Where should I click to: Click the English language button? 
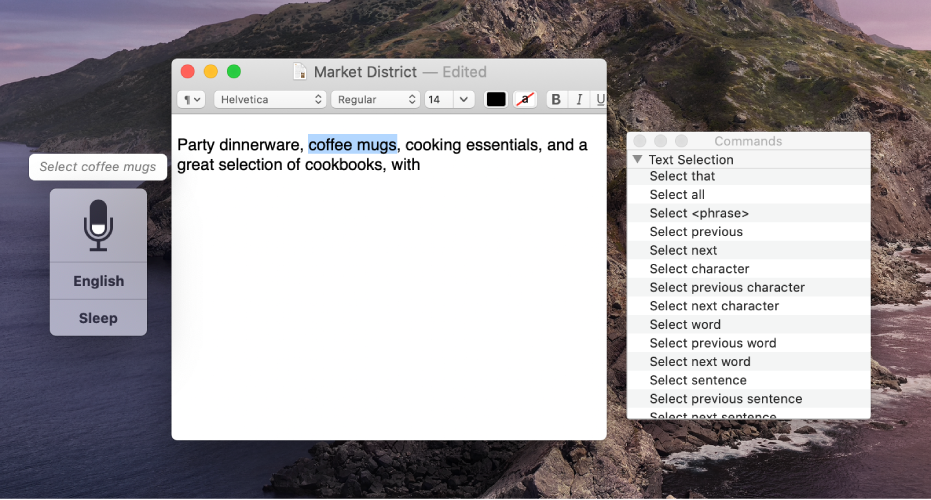(99, 281)
